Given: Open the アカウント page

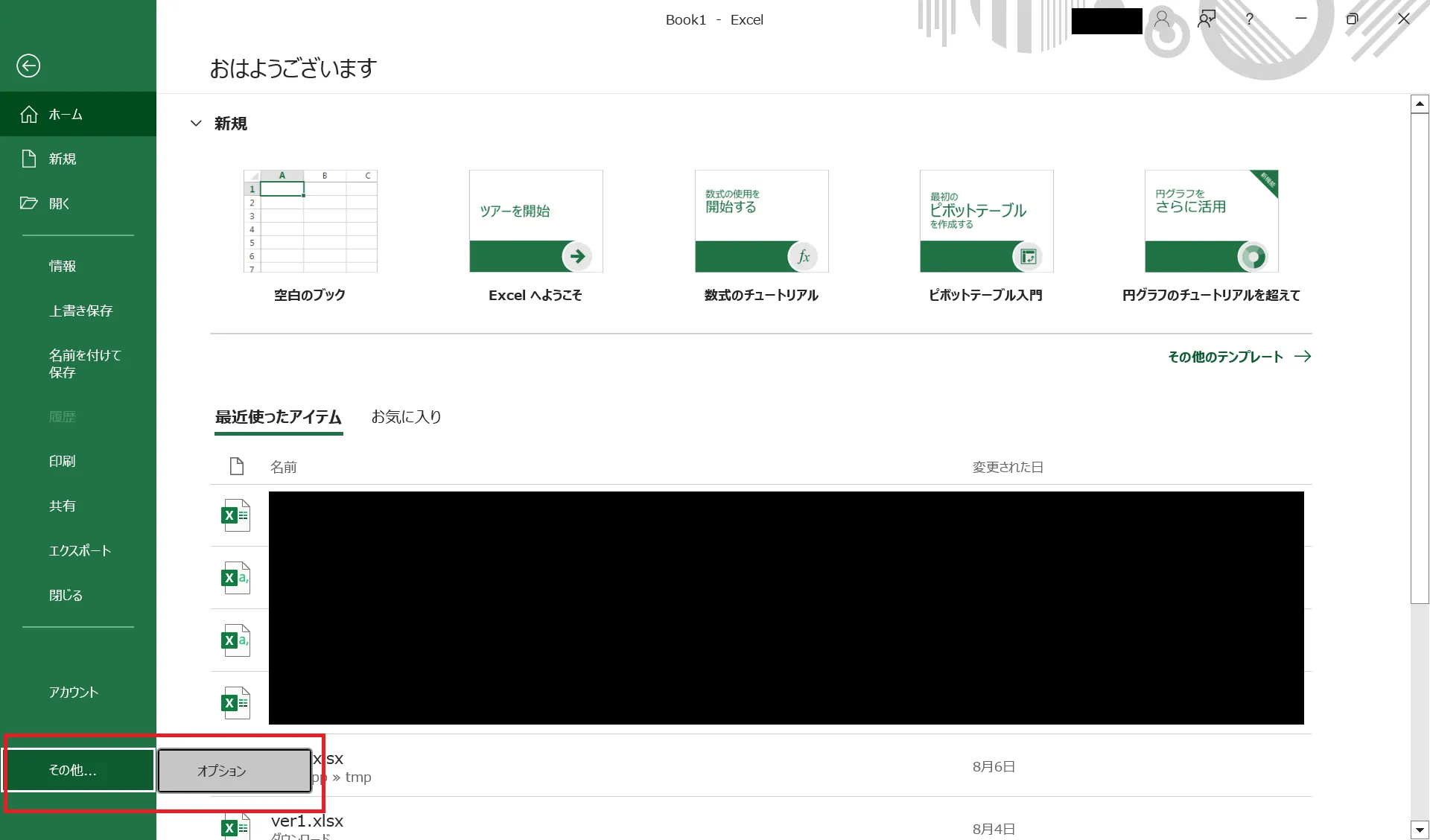Looking at the screenshot, I should pyautogui.click(x=74, y=693).
